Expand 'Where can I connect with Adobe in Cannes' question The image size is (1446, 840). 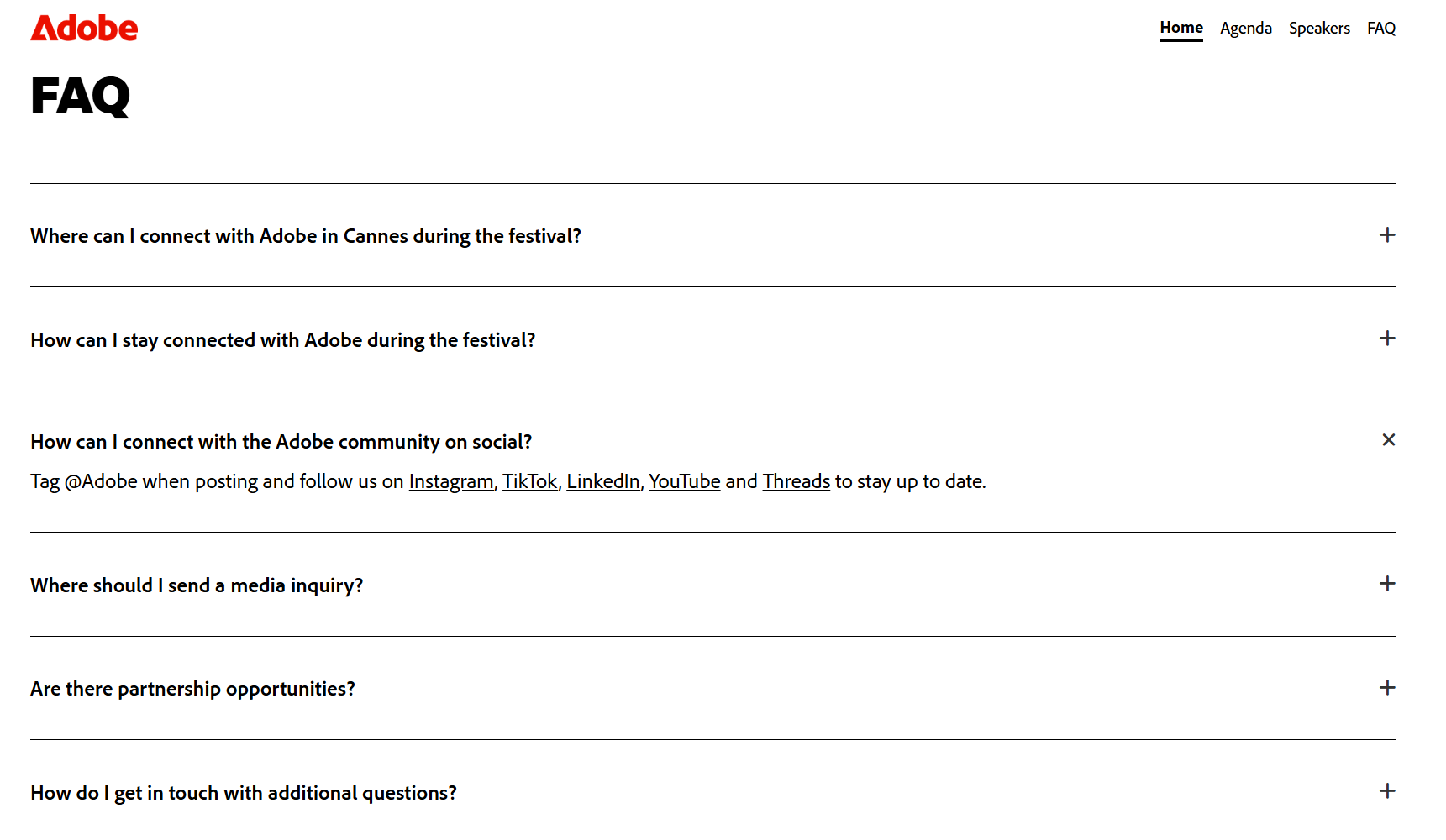[306, 236]
